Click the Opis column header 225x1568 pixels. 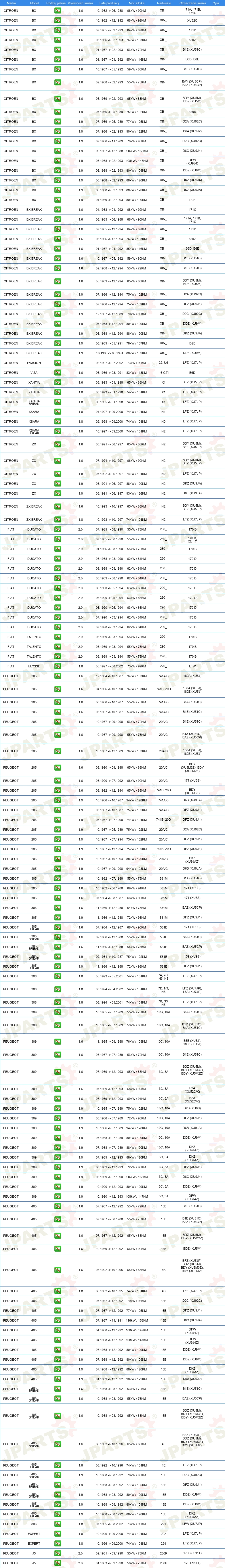pos(216,3)
